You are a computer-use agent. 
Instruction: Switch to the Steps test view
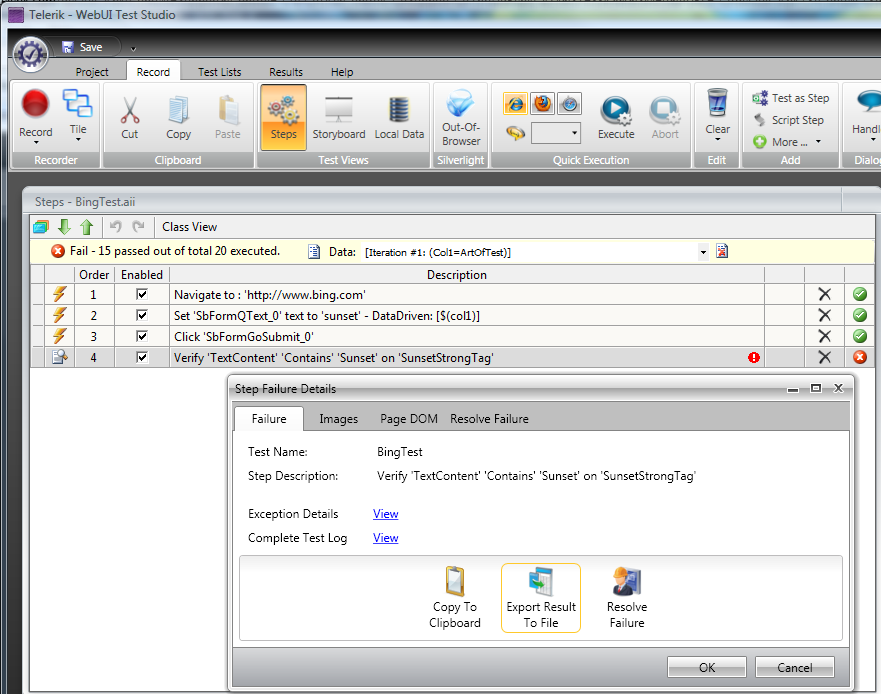click(x=283, y=117)
